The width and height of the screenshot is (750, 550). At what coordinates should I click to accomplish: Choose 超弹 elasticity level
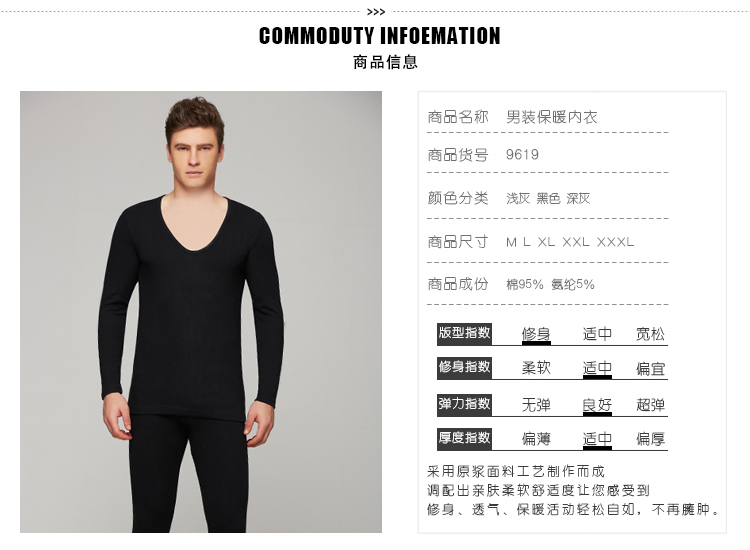coord(650,405)
